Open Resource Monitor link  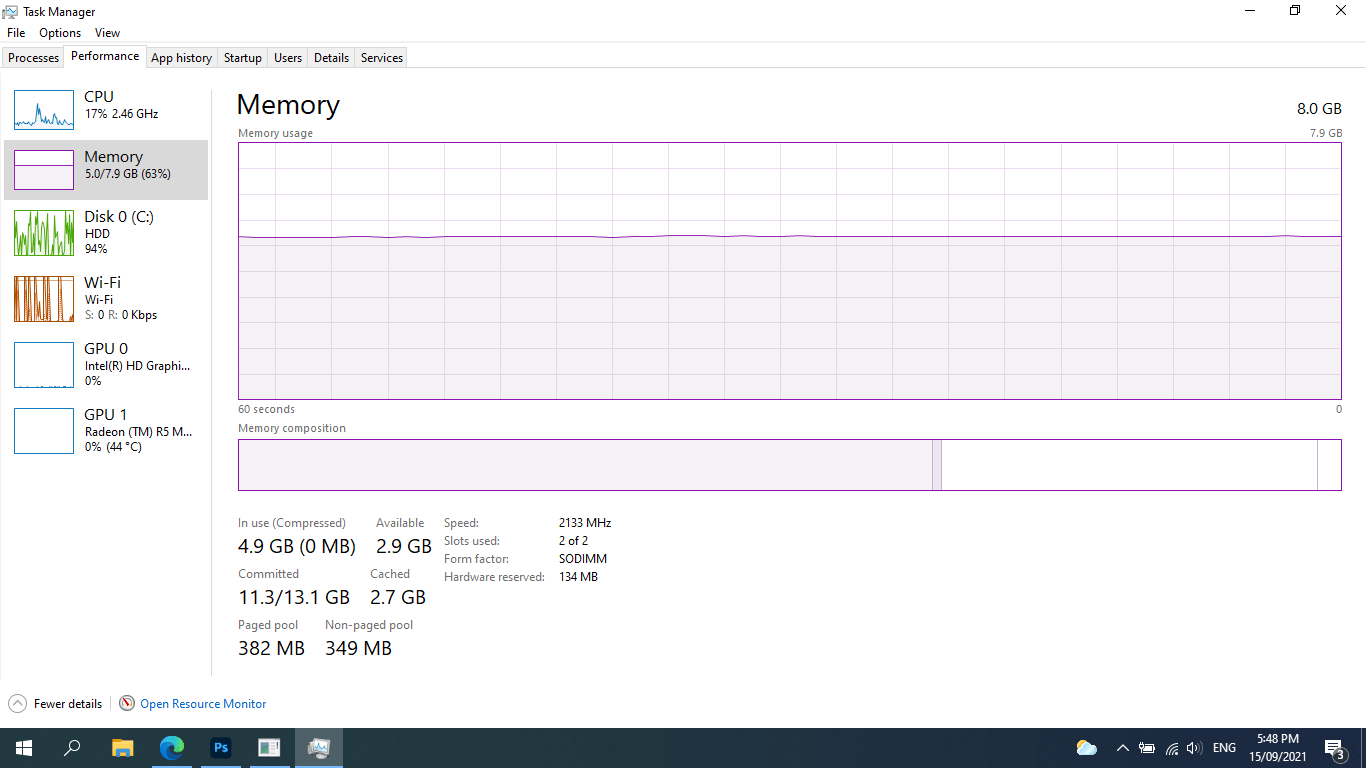(x=203, y=704)
